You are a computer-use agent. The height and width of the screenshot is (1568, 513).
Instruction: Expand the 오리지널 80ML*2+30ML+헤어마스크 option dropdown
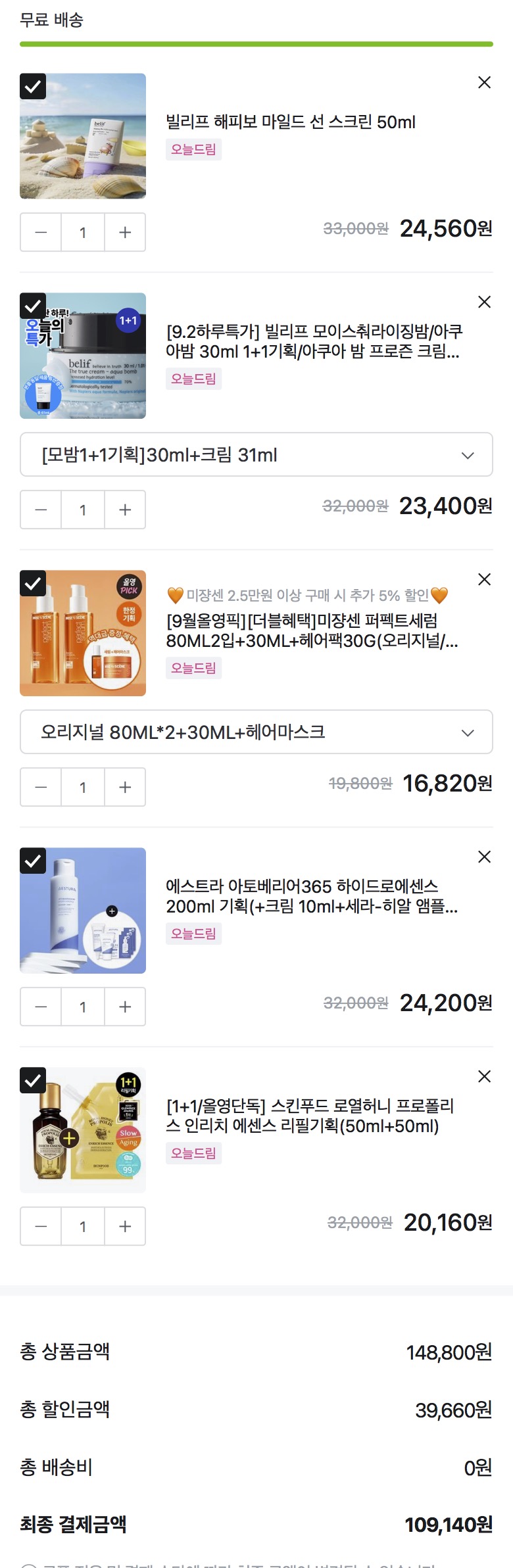click(256, 732)
